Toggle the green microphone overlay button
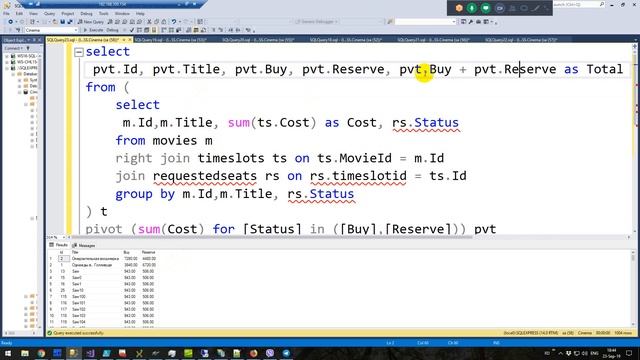The width and height of the screenshot is (640, 360). 472,8
